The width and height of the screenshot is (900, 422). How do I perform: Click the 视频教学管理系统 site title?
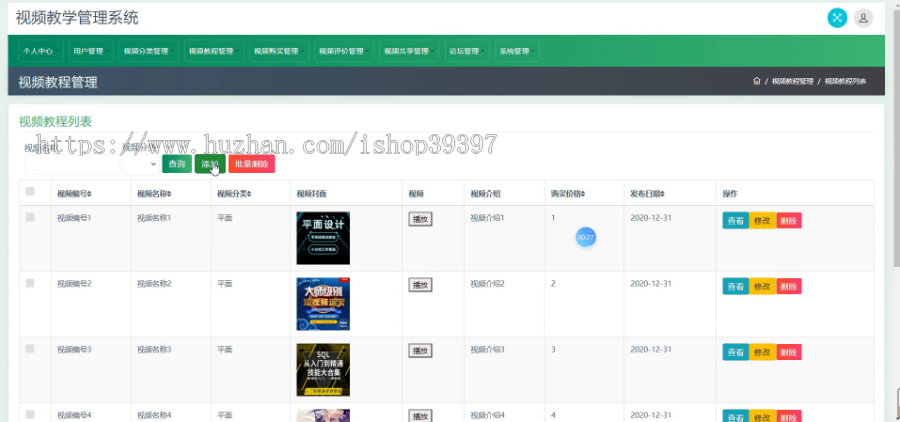click(x=77, y=18)
